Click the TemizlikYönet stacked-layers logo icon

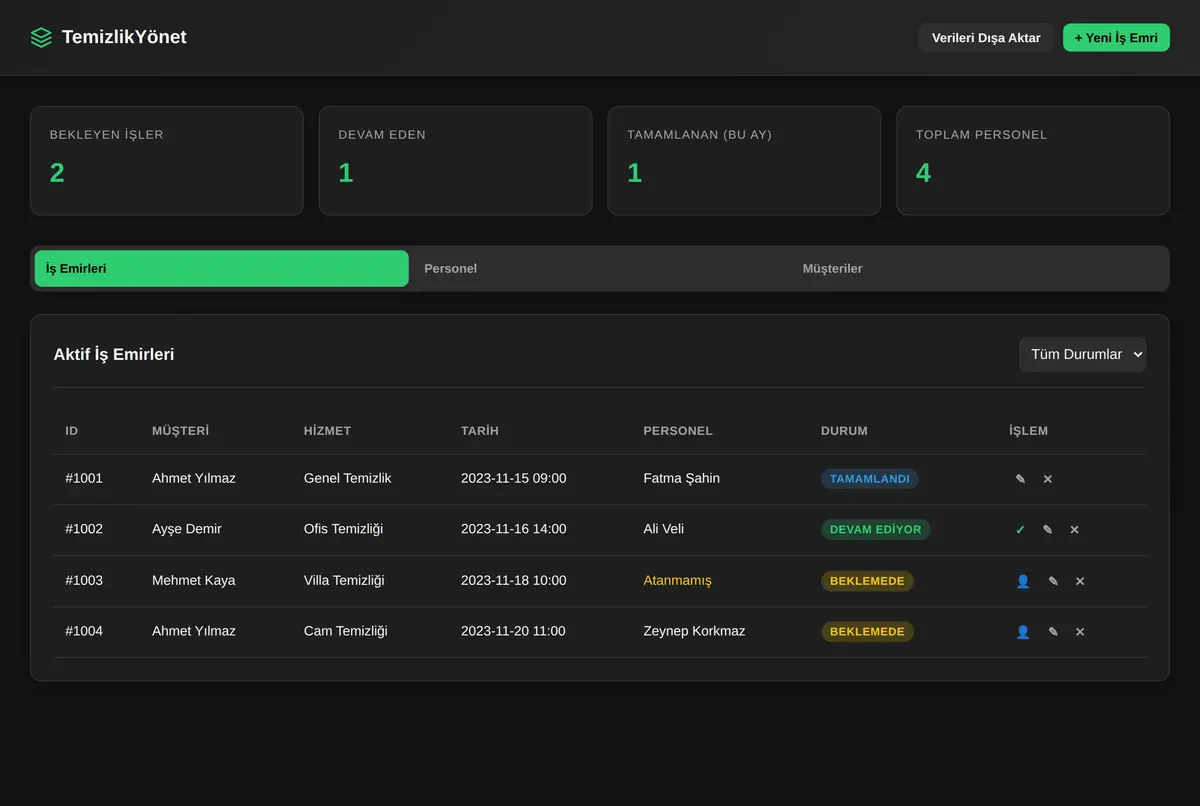(41, 38)
